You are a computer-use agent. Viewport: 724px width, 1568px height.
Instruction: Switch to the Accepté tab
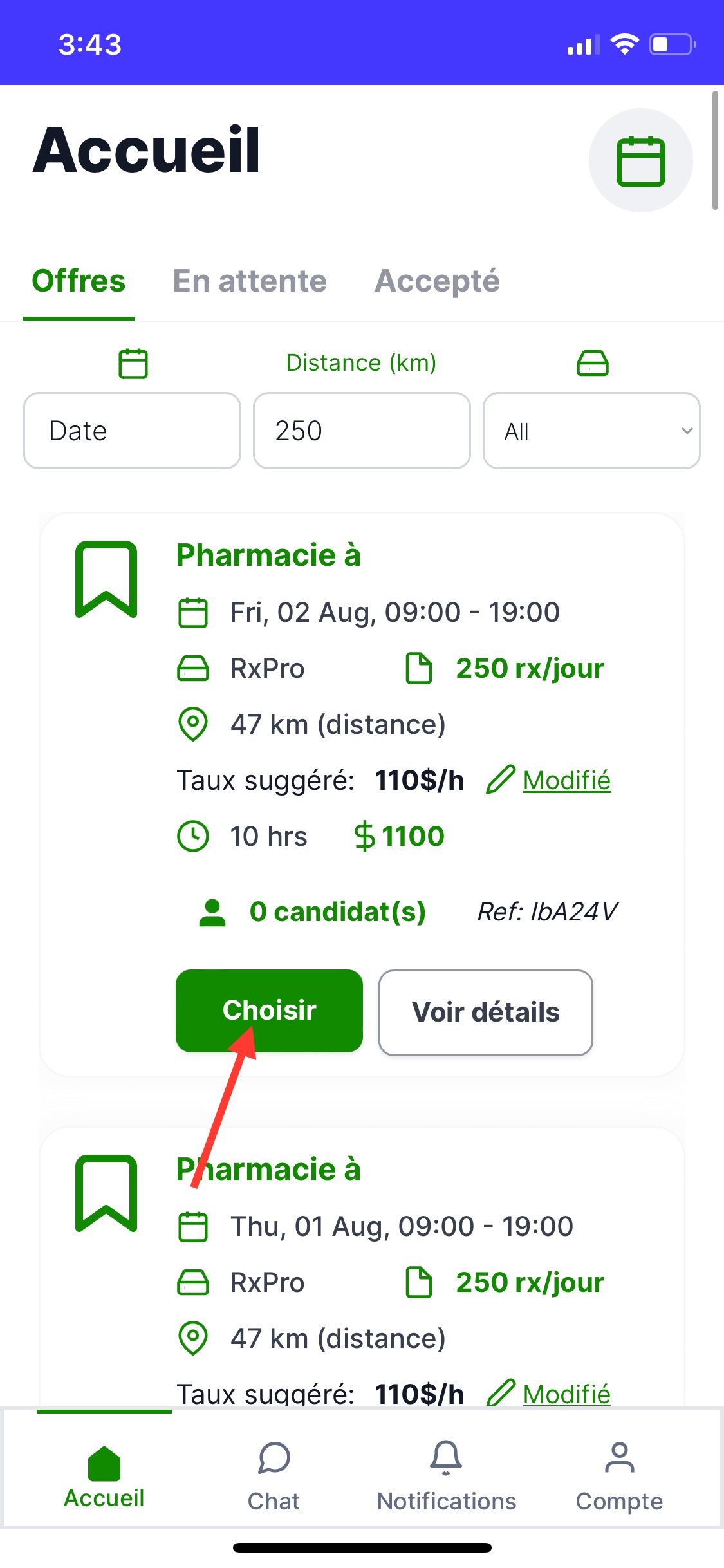437,281
